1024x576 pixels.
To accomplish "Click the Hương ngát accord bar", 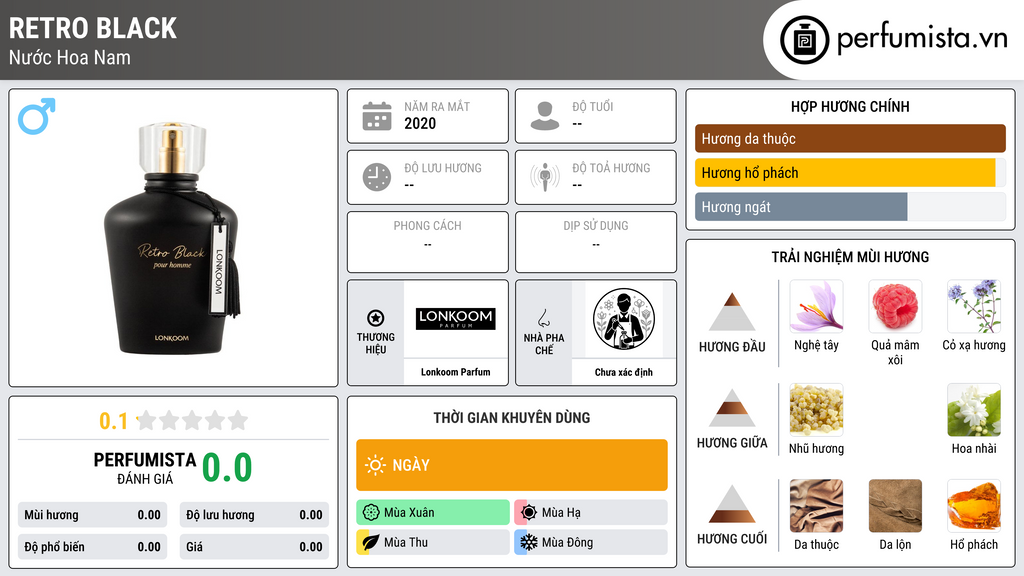I will (x=850, y=206).
